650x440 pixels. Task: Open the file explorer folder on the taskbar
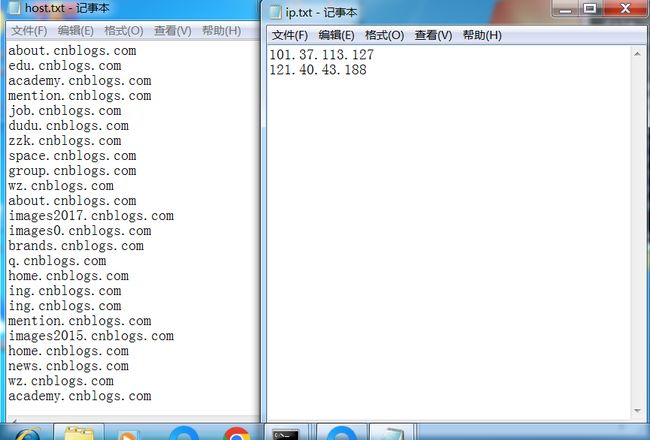79,433
